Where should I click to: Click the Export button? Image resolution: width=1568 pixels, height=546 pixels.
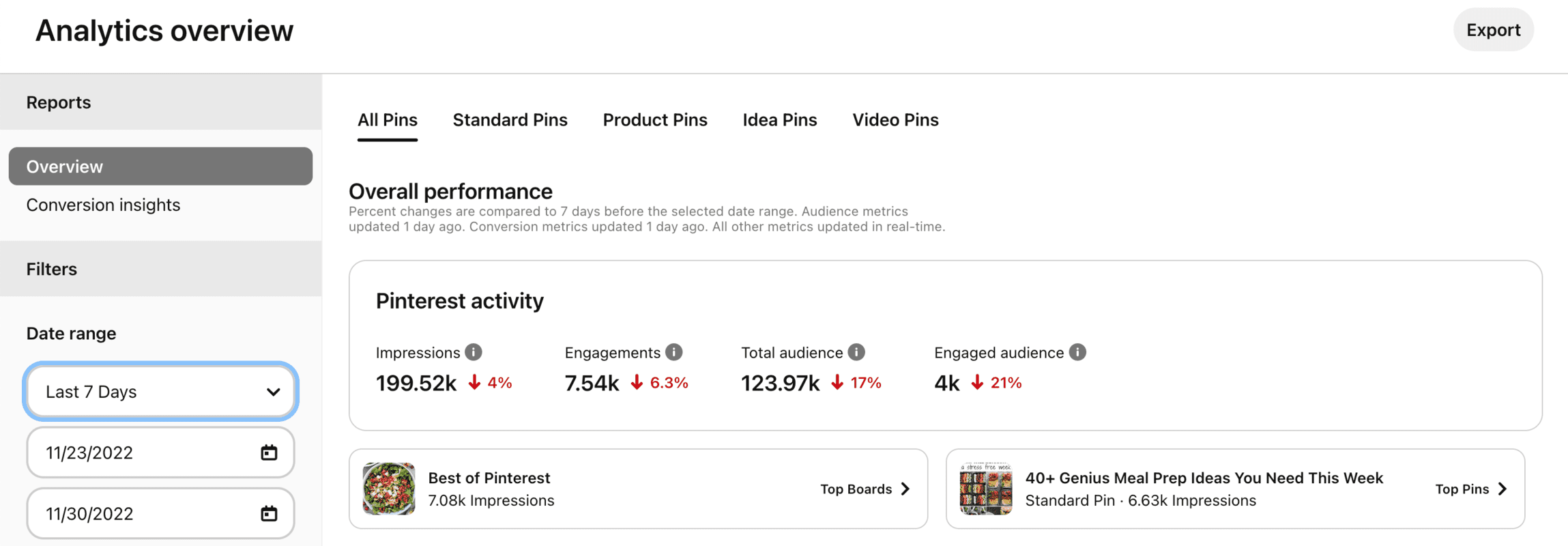click(x=1493, y=29)
